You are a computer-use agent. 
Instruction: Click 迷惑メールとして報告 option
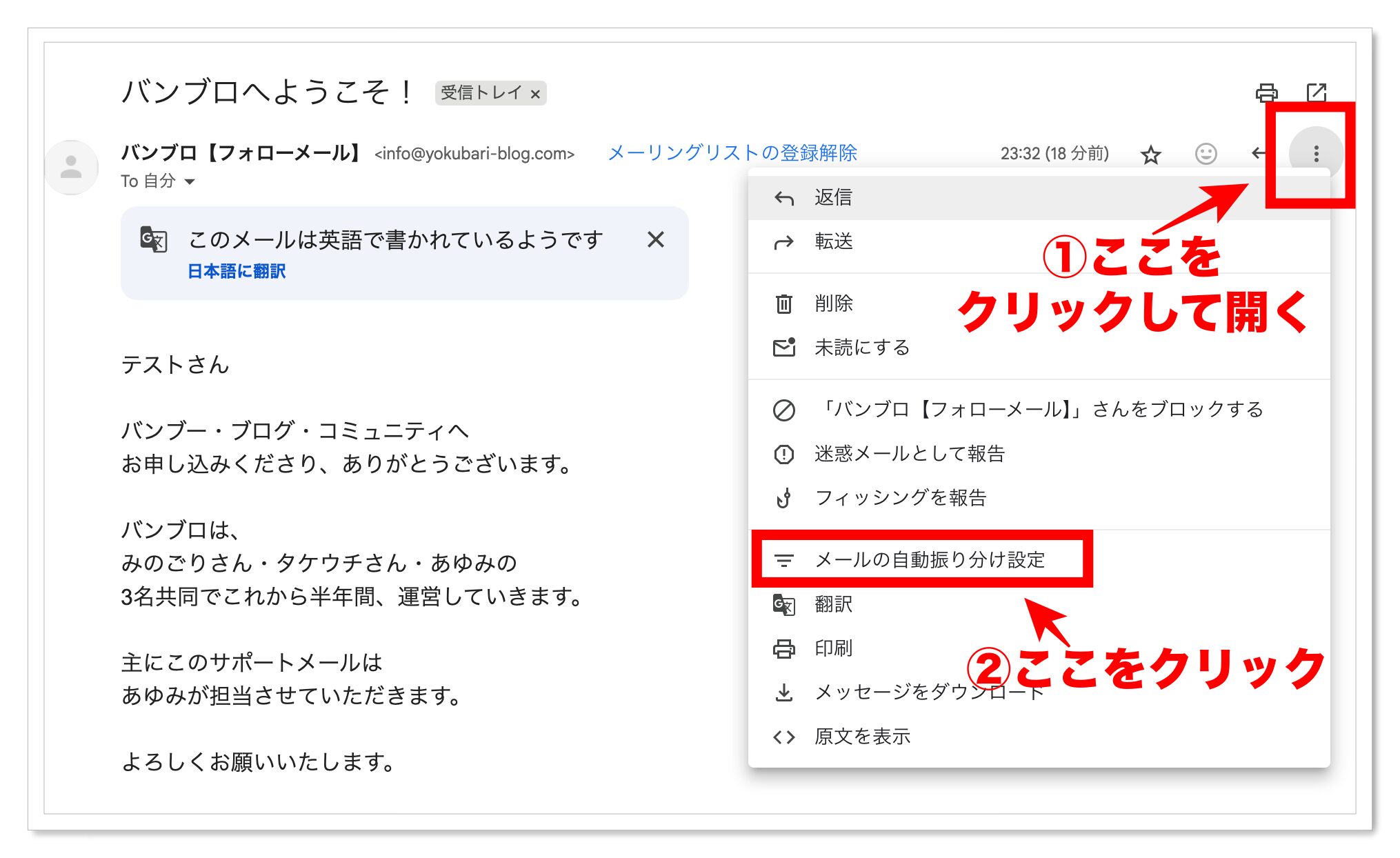pyautogui.click(x=909, y=453)
